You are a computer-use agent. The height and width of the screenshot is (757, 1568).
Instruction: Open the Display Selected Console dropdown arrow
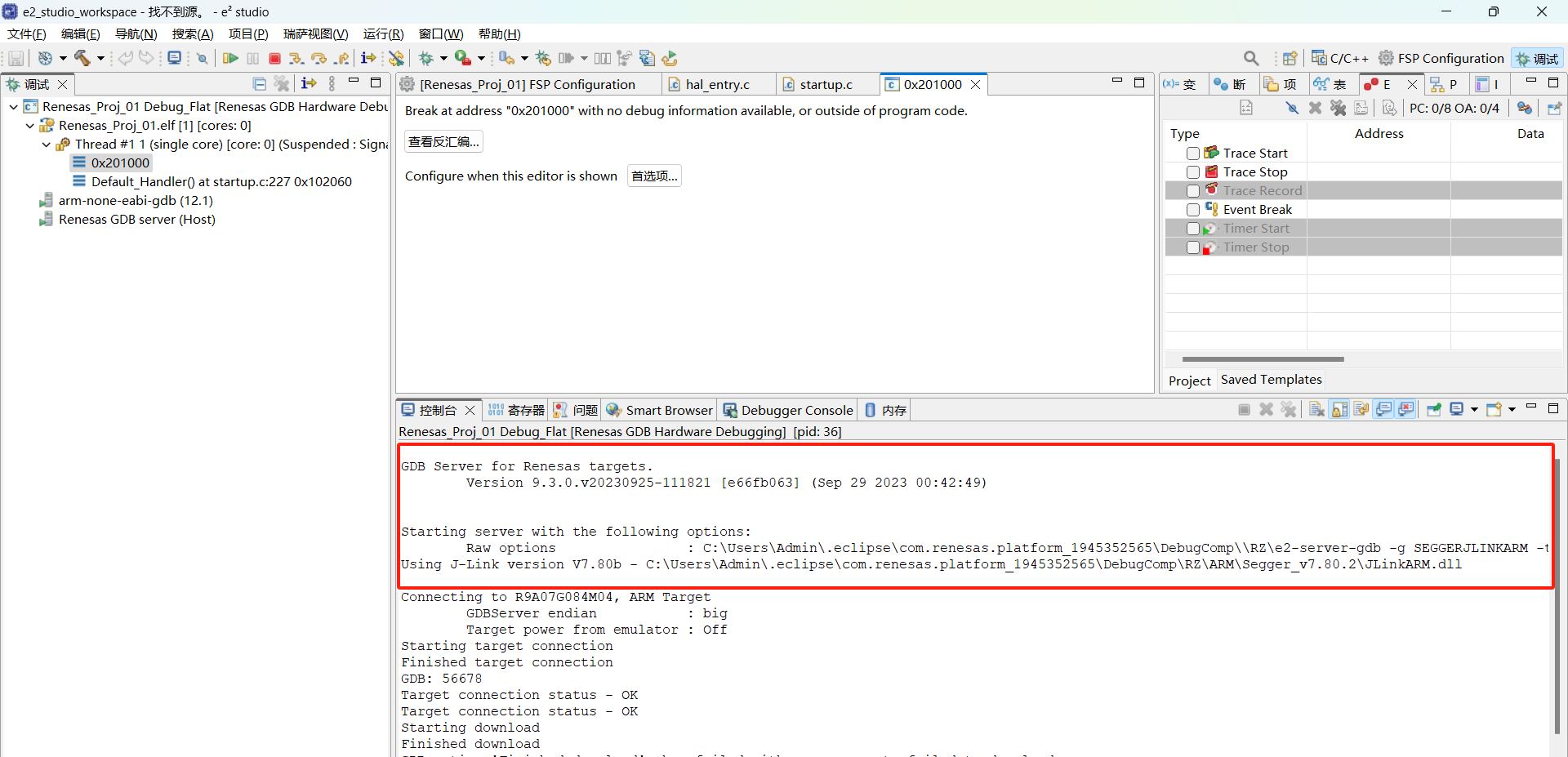pos(1474,410)
